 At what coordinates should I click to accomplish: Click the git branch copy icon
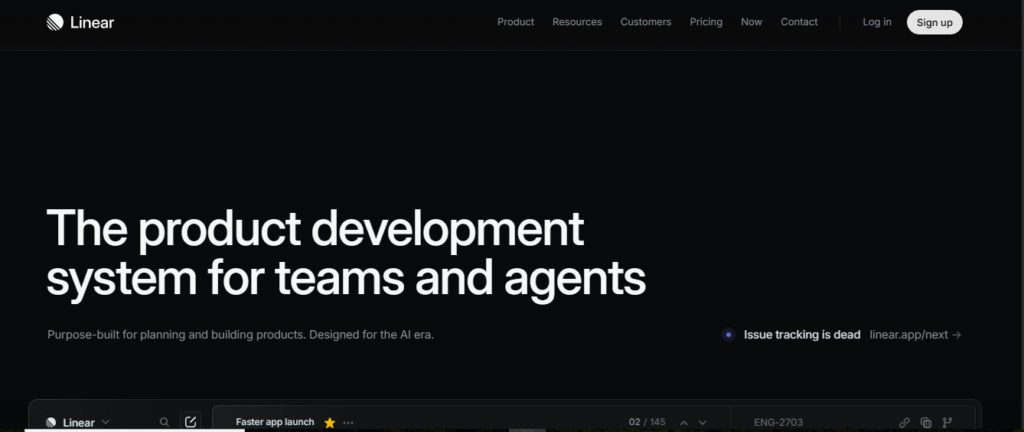[x=948, y=423]
